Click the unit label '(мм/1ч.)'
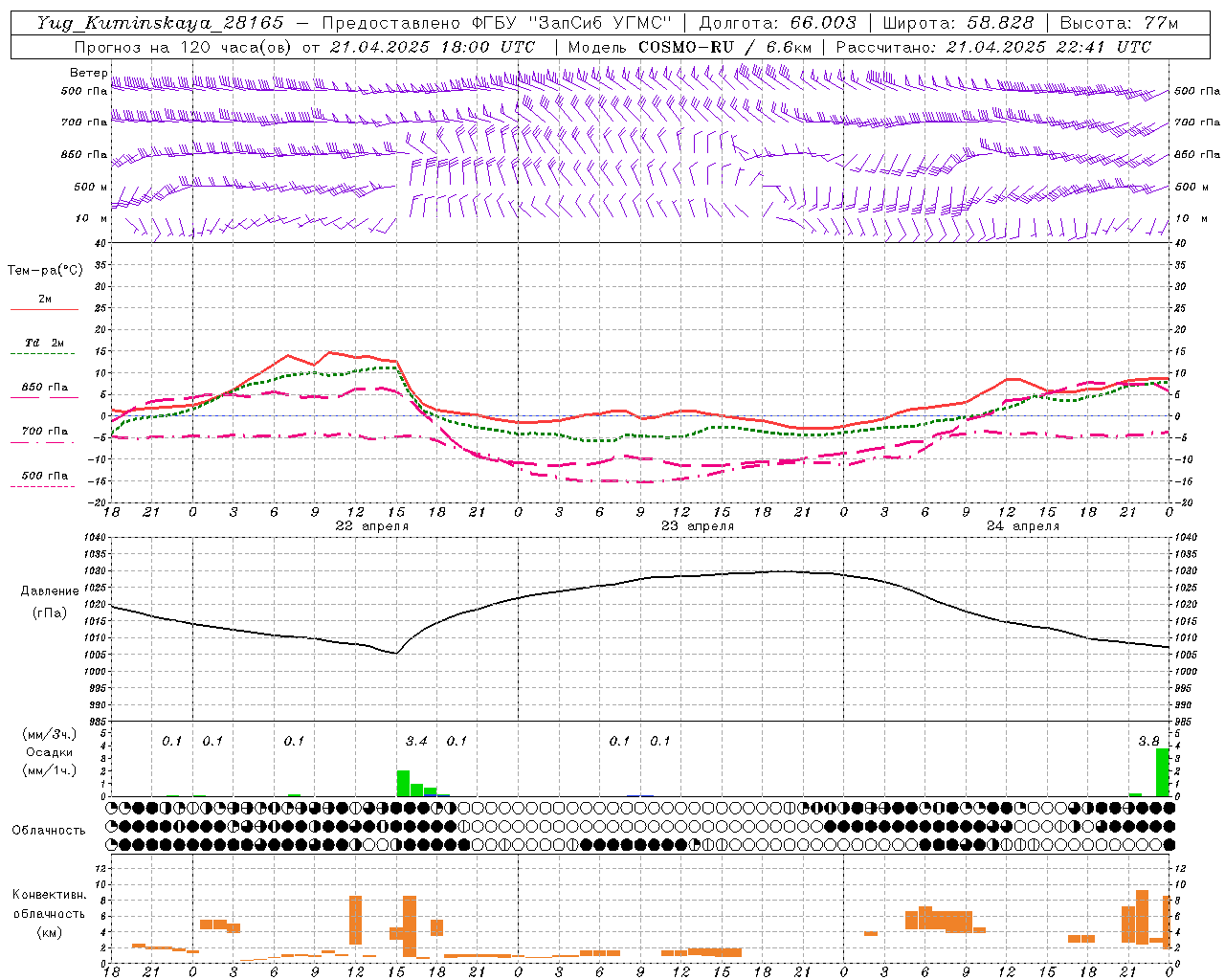The image size is (1225, 980). pos(49,770)
